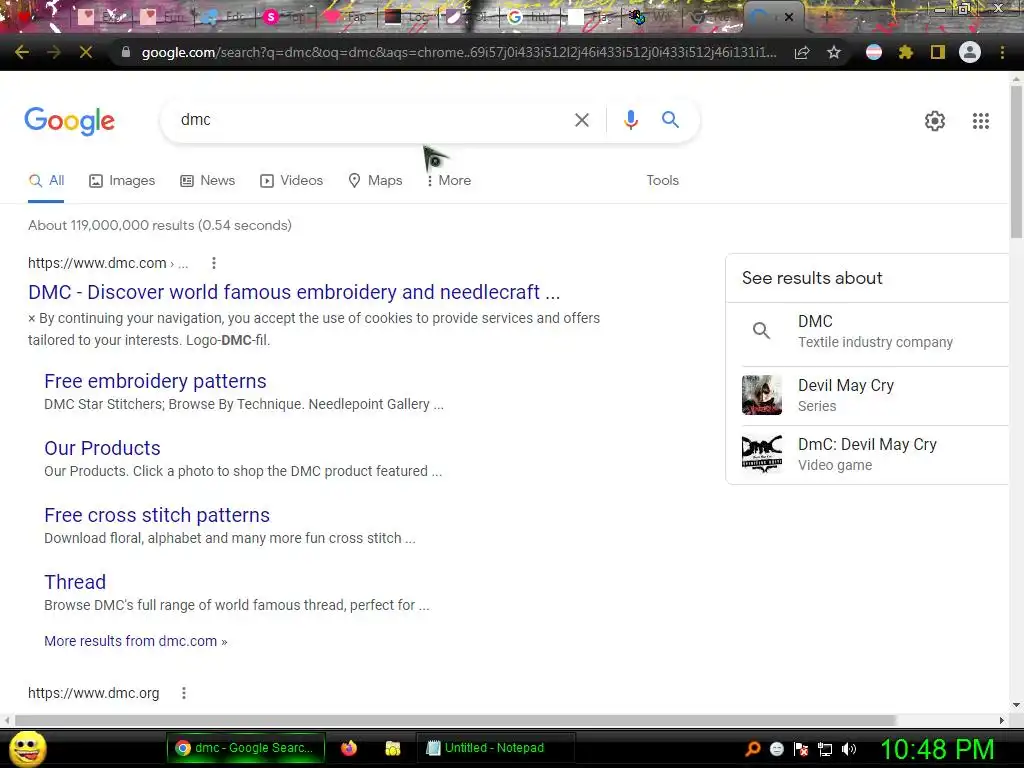Switch to the News results tab
Image resolution: width=1024 pixels, height=768 pixels.
coord(208,180)
